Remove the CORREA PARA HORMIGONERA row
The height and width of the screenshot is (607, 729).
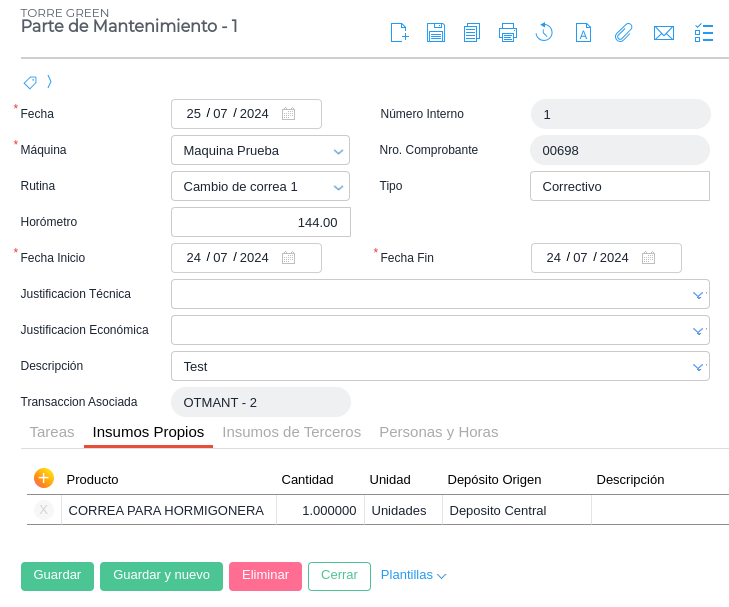(43, 510)
